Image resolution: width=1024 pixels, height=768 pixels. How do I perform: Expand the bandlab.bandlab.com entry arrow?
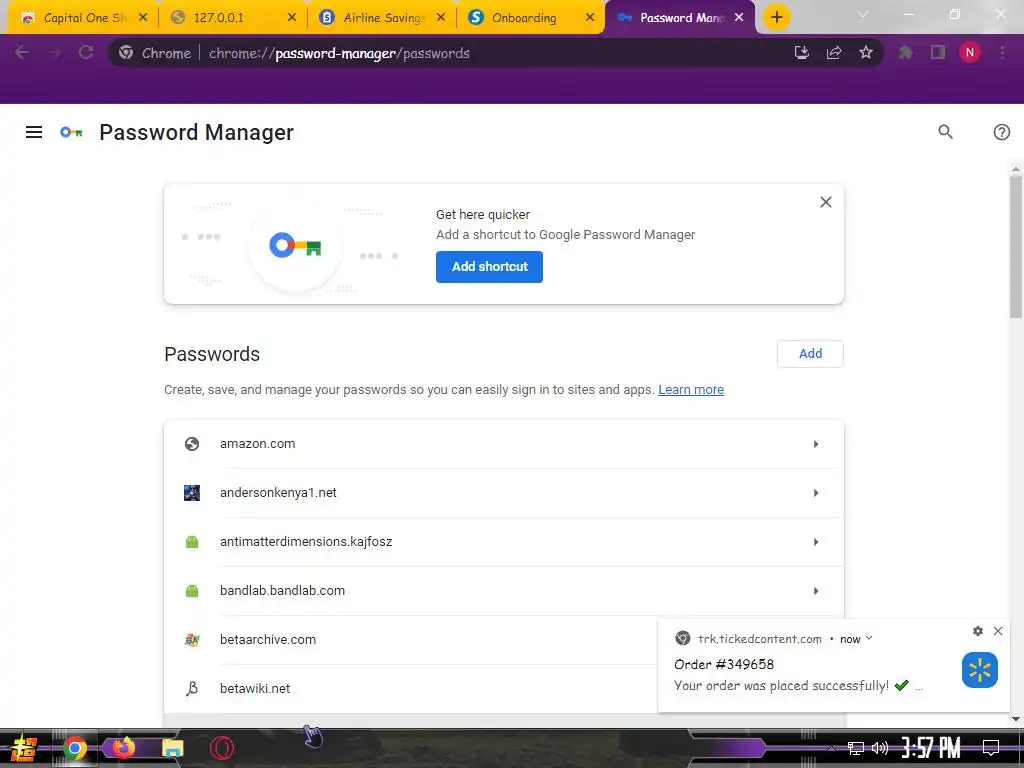[816, 591]
